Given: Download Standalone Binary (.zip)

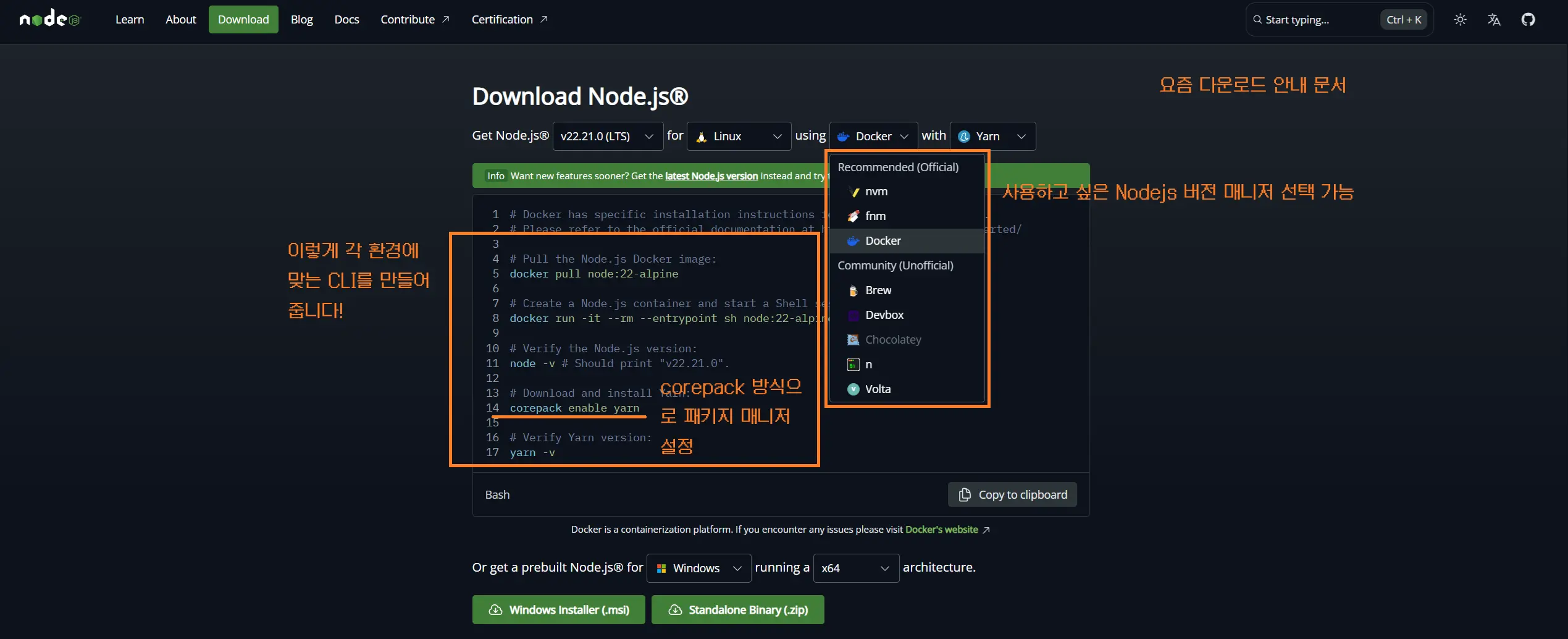Looking at the screenshot, I should click(737, 609).
